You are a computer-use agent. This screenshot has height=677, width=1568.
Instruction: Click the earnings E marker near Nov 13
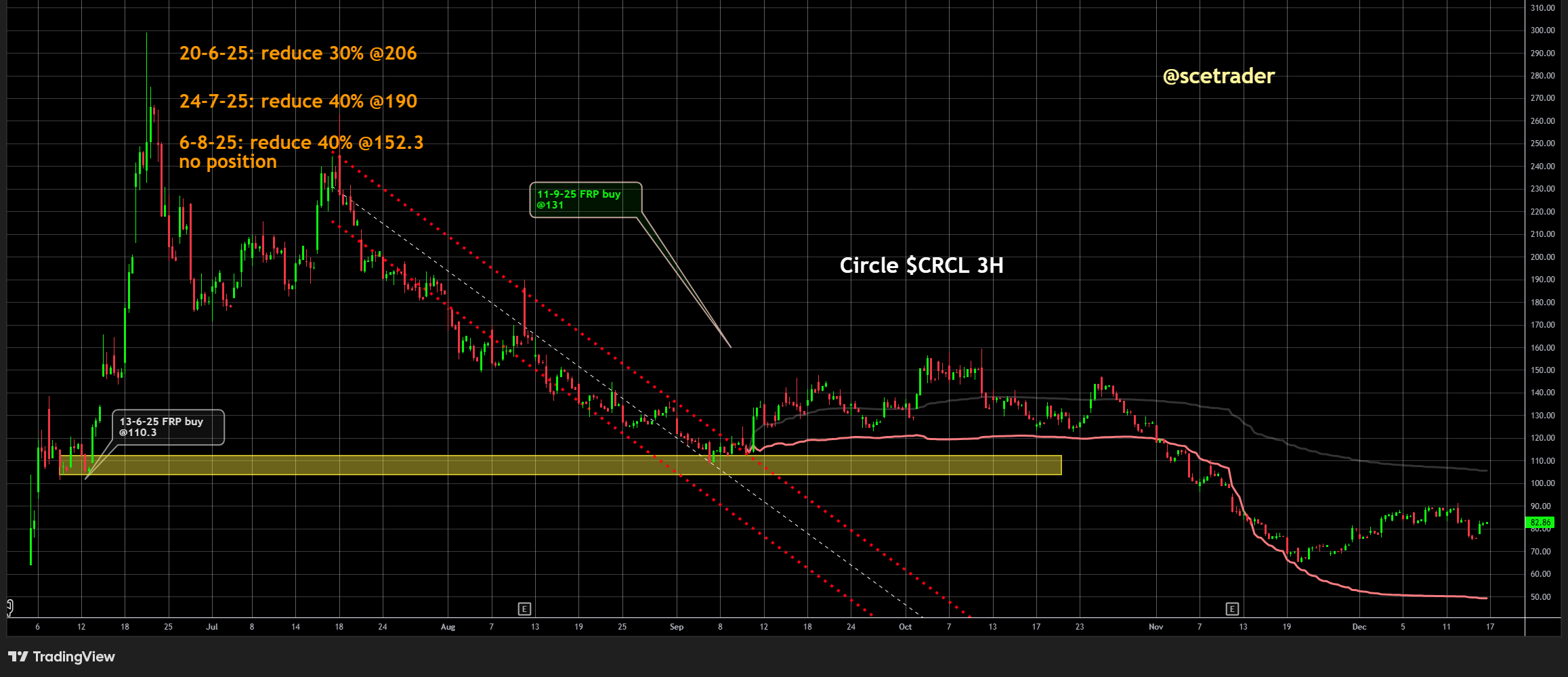click(x=1232, y=609)
